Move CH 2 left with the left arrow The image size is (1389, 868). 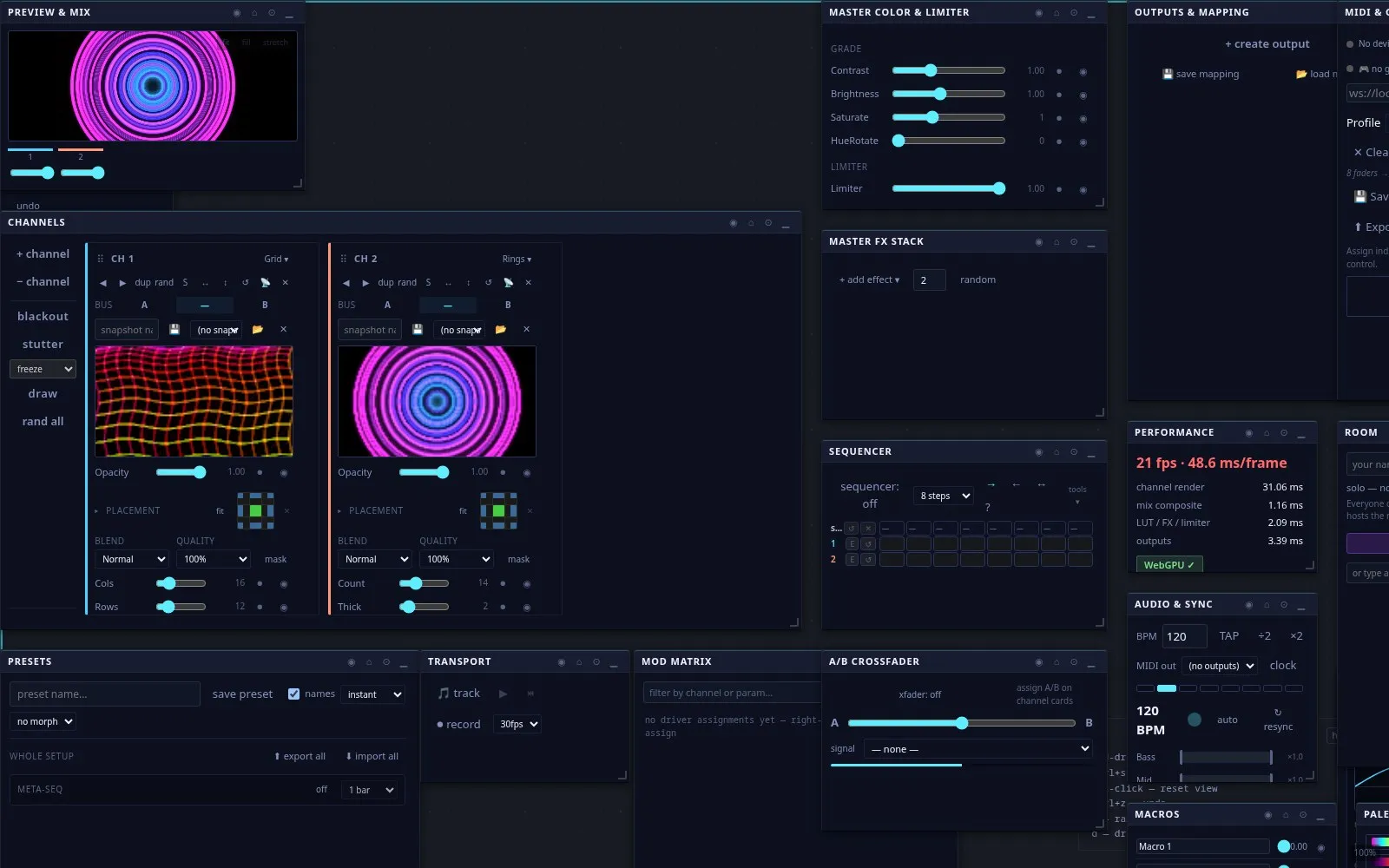pos(346,283)
